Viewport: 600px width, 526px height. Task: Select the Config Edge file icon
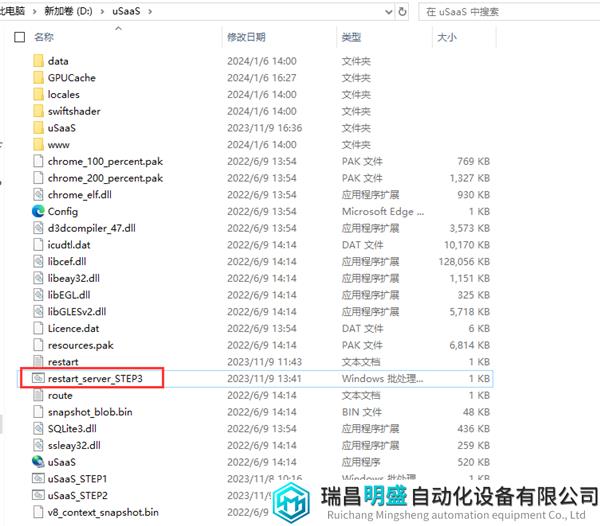tap(38, 212)
